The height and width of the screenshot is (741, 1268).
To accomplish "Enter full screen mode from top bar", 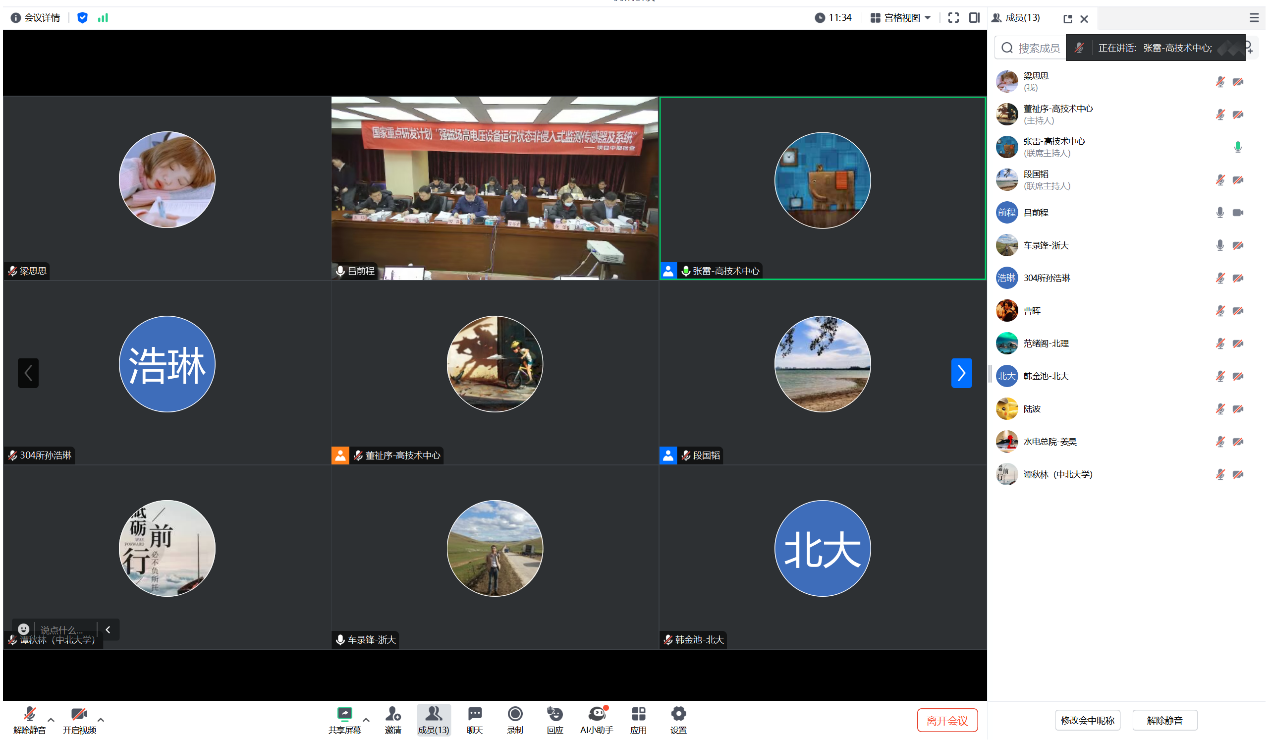I will pyautogui.click(x=953, y=18).
